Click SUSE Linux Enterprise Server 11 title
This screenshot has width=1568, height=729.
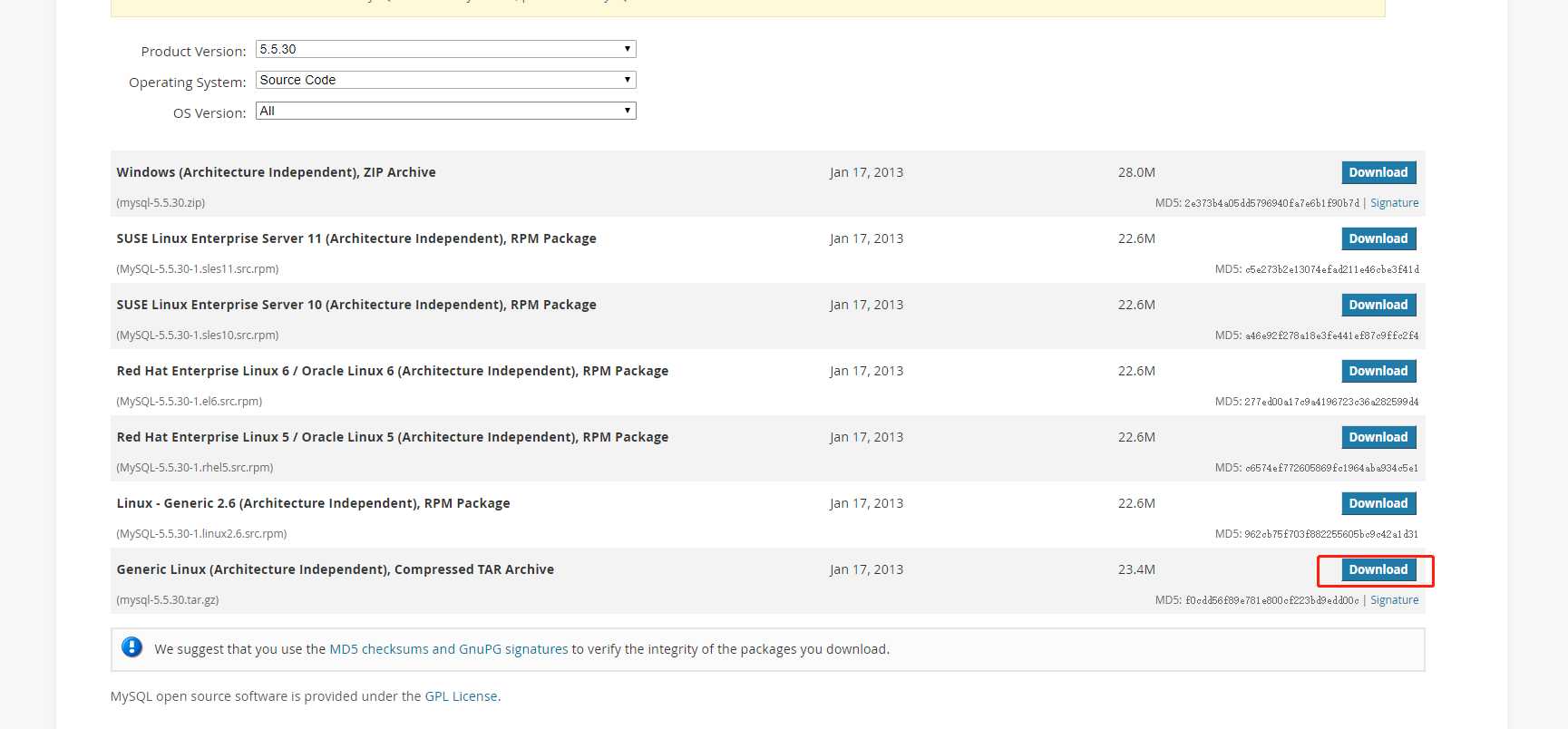[x=356, y=238]
